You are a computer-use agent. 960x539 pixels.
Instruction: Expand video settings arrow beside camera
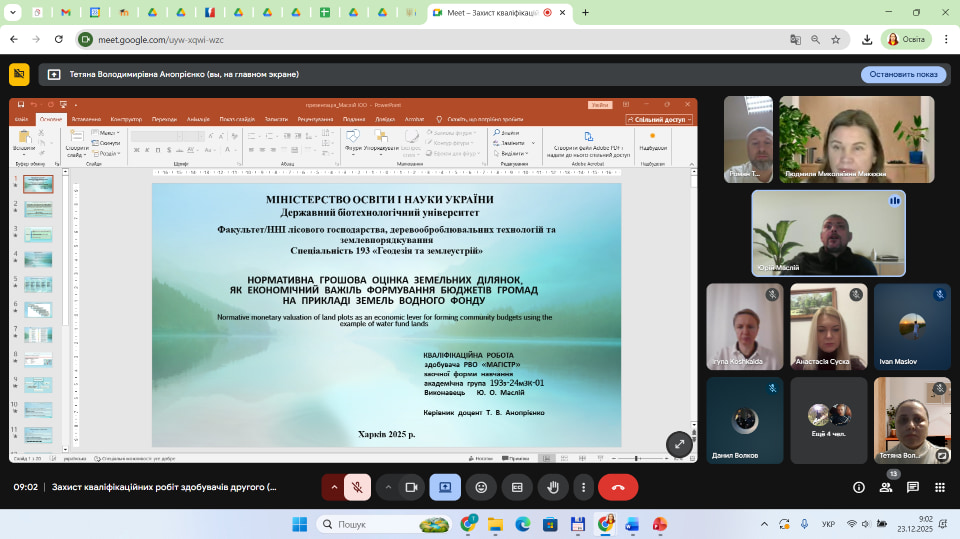(x=388, y=487)
